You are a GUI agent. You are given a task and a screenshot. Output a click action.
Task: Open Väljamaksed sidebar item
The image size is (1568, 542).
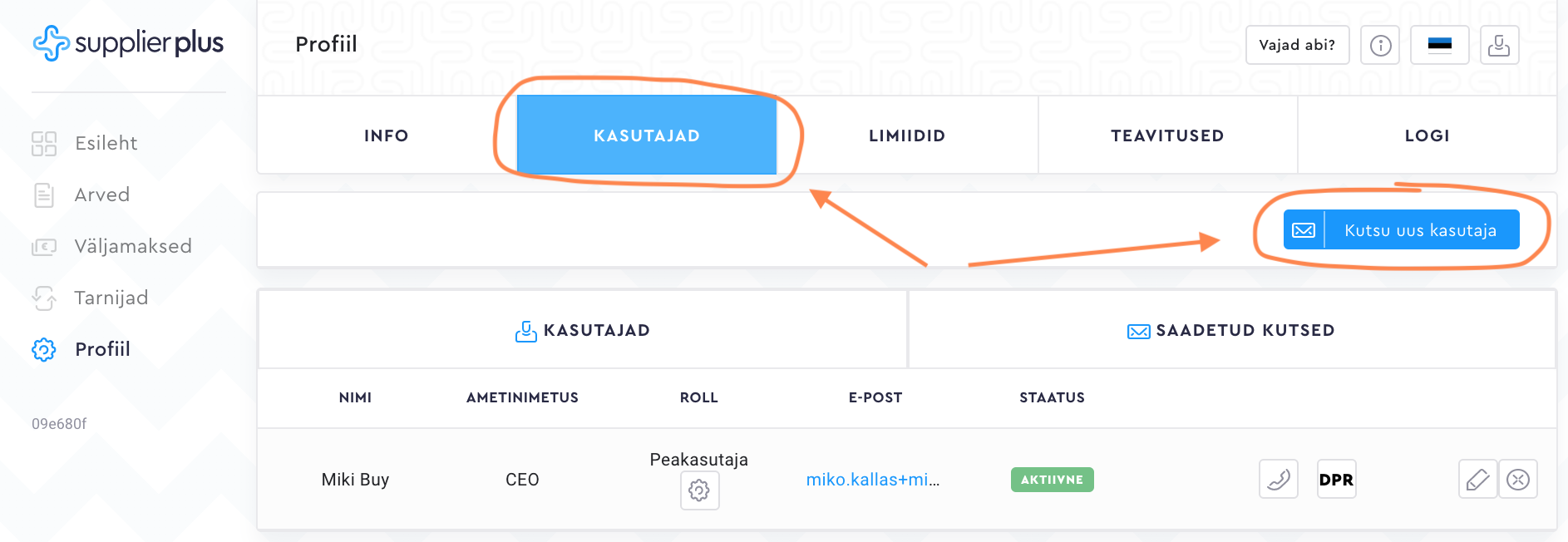tap(132, 246)
